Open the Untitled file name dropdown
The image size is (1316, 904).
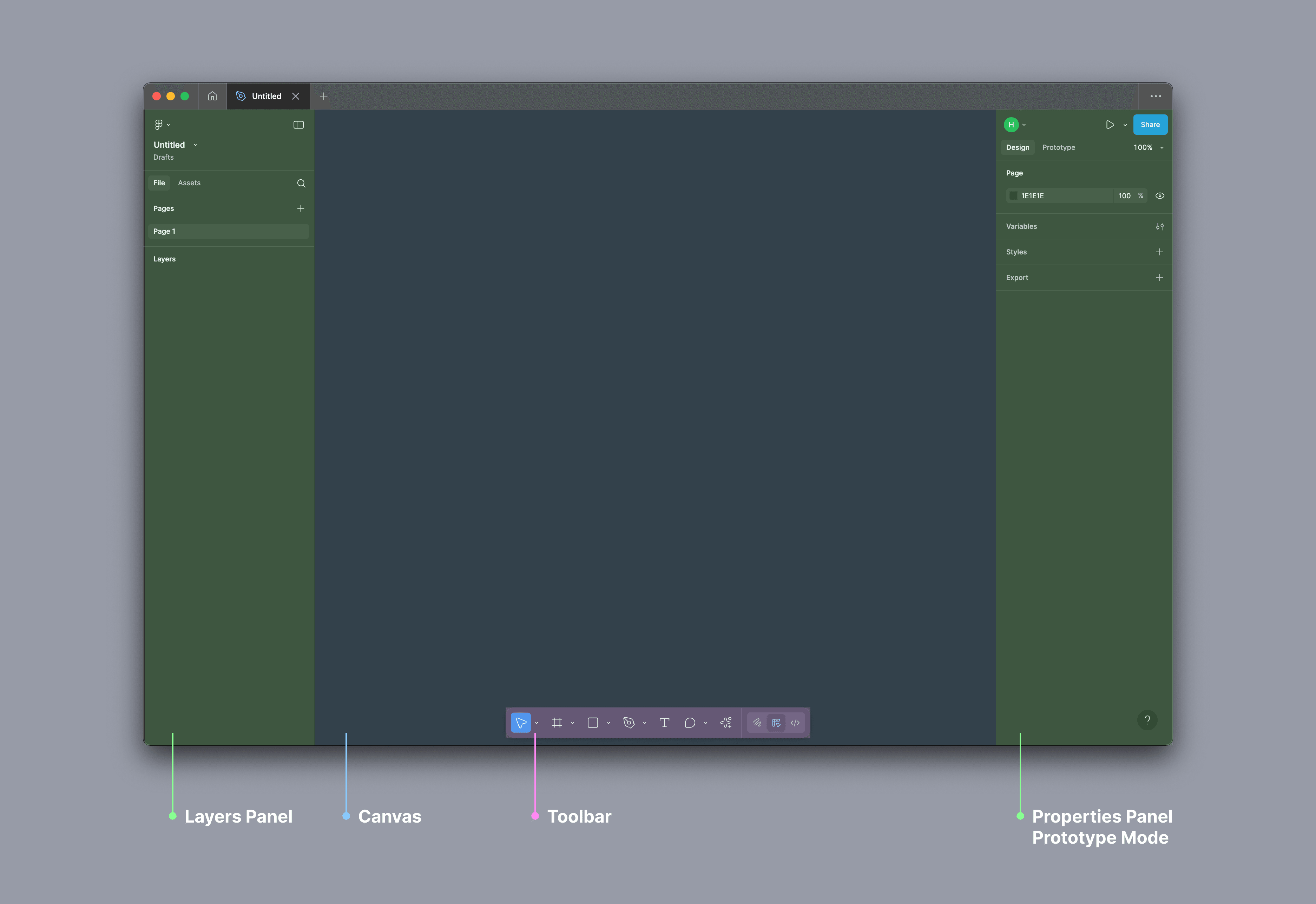tap(196, 145)
